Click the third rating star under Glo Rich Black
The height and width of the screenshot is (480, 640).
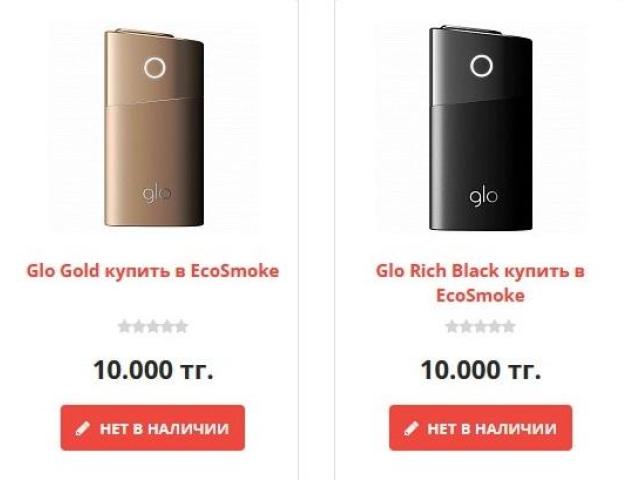coord(480,327)
